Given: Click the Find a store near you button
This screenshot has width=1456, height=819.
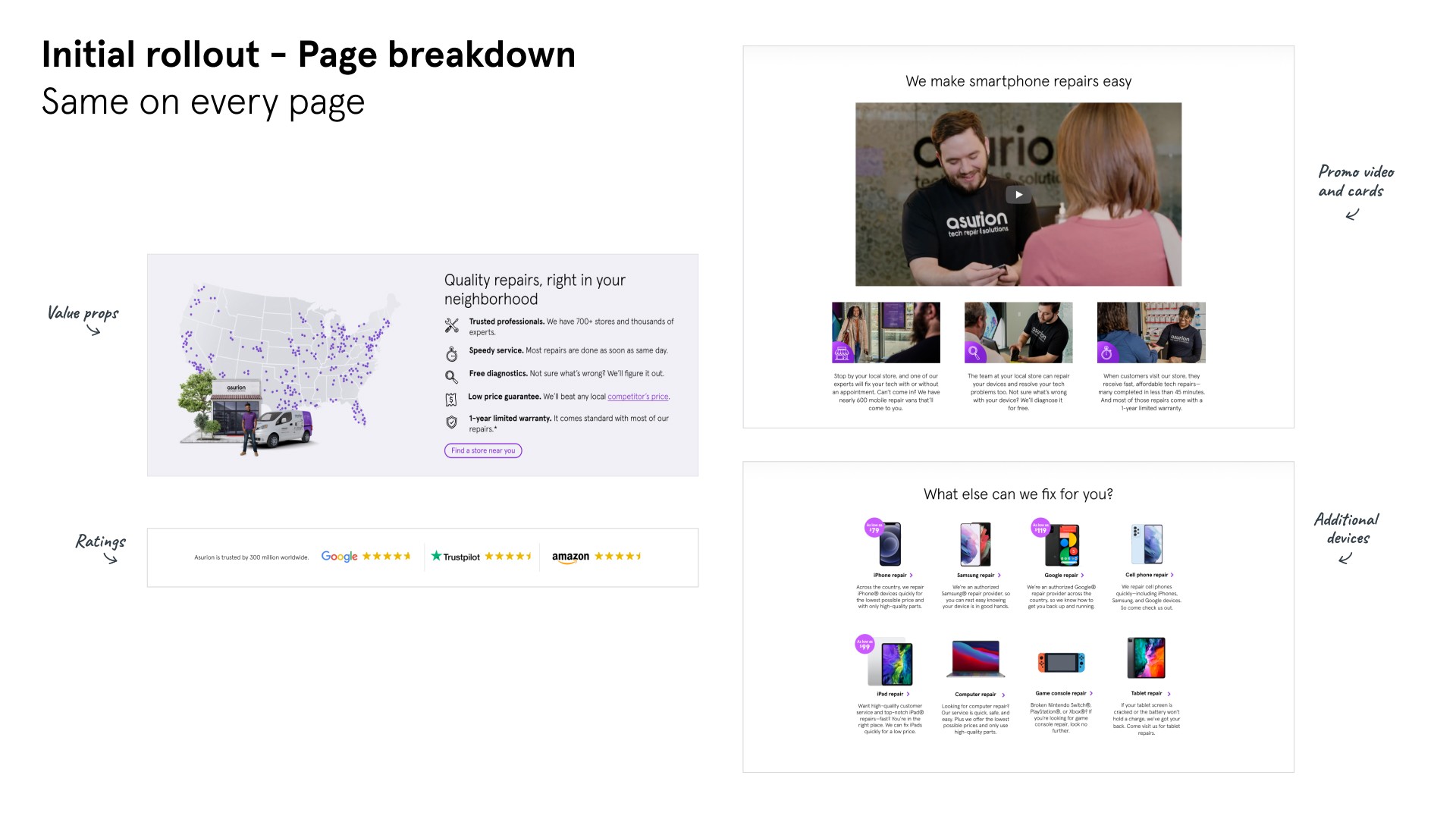Looking at the screenshot, I should 483,450.
